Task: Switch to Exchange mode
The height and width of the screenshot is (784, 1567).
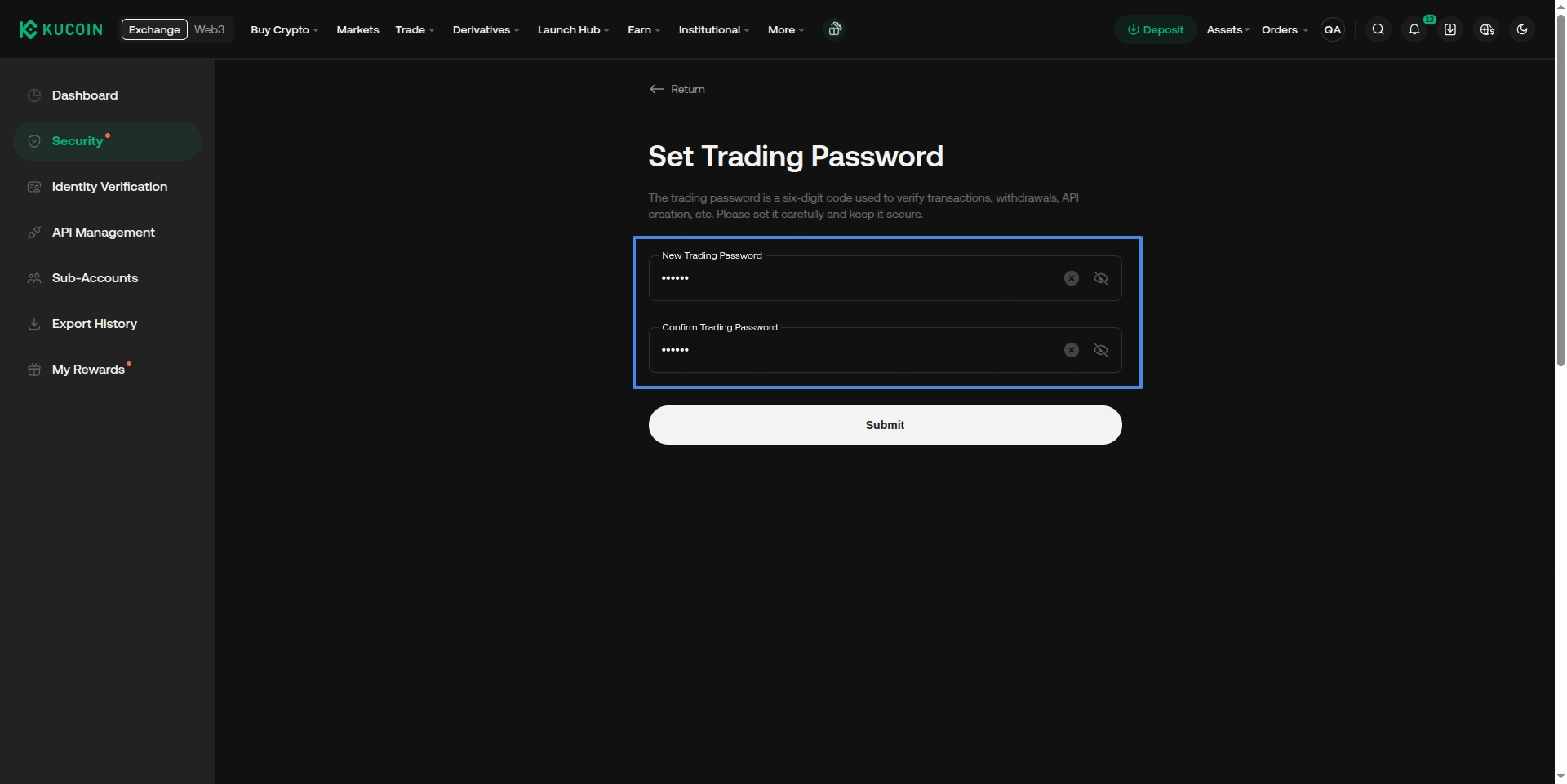Action: [154, 29]
